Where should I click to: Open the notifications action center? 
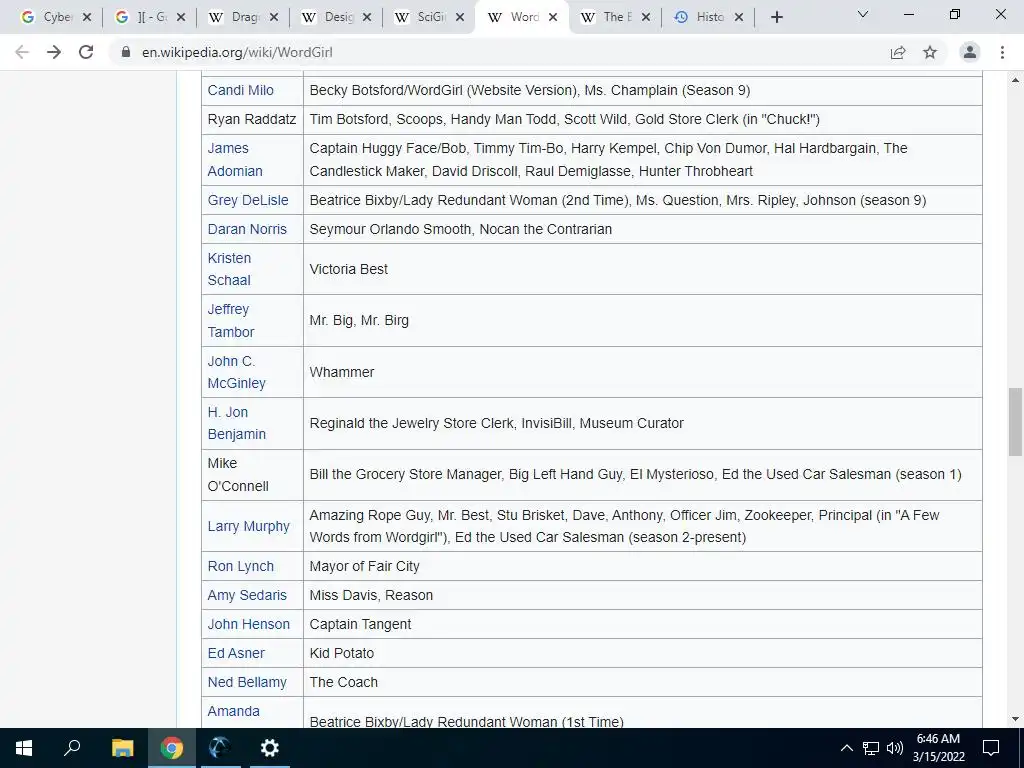coord(991,748)
